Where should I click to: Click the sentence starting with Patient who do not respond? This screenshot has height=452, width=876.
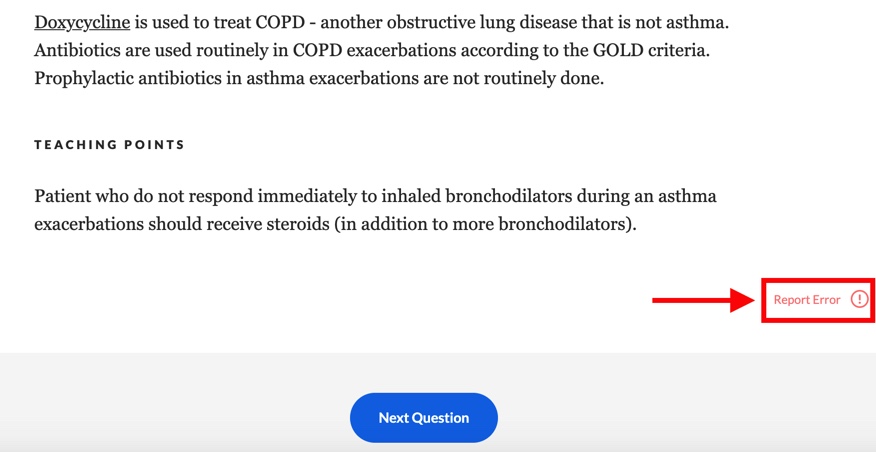pyautogui.click(x=375, y=211)
